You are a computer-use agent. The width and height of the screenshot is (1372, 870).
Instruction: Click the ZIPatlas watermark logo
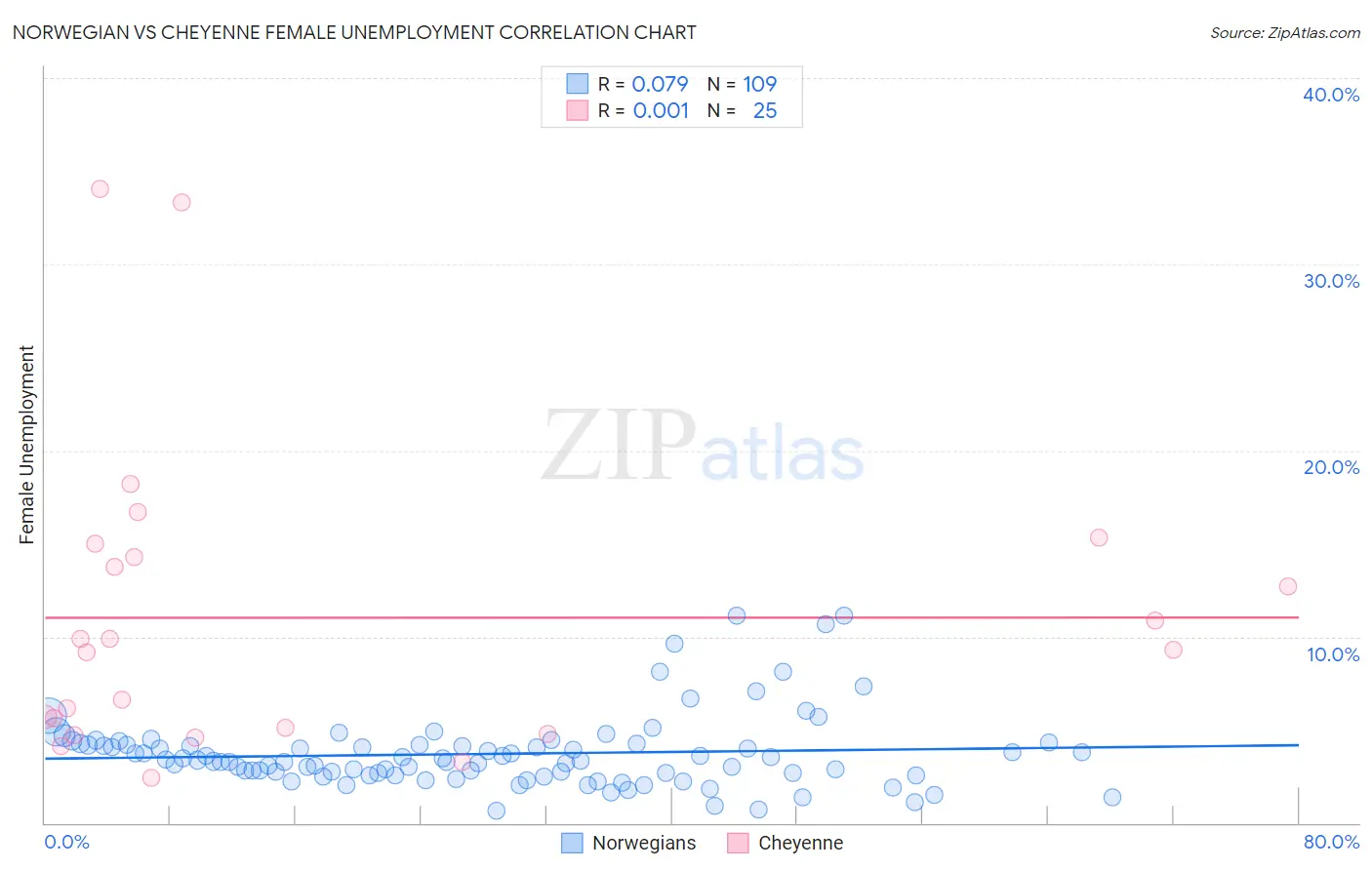coord(703,445)
